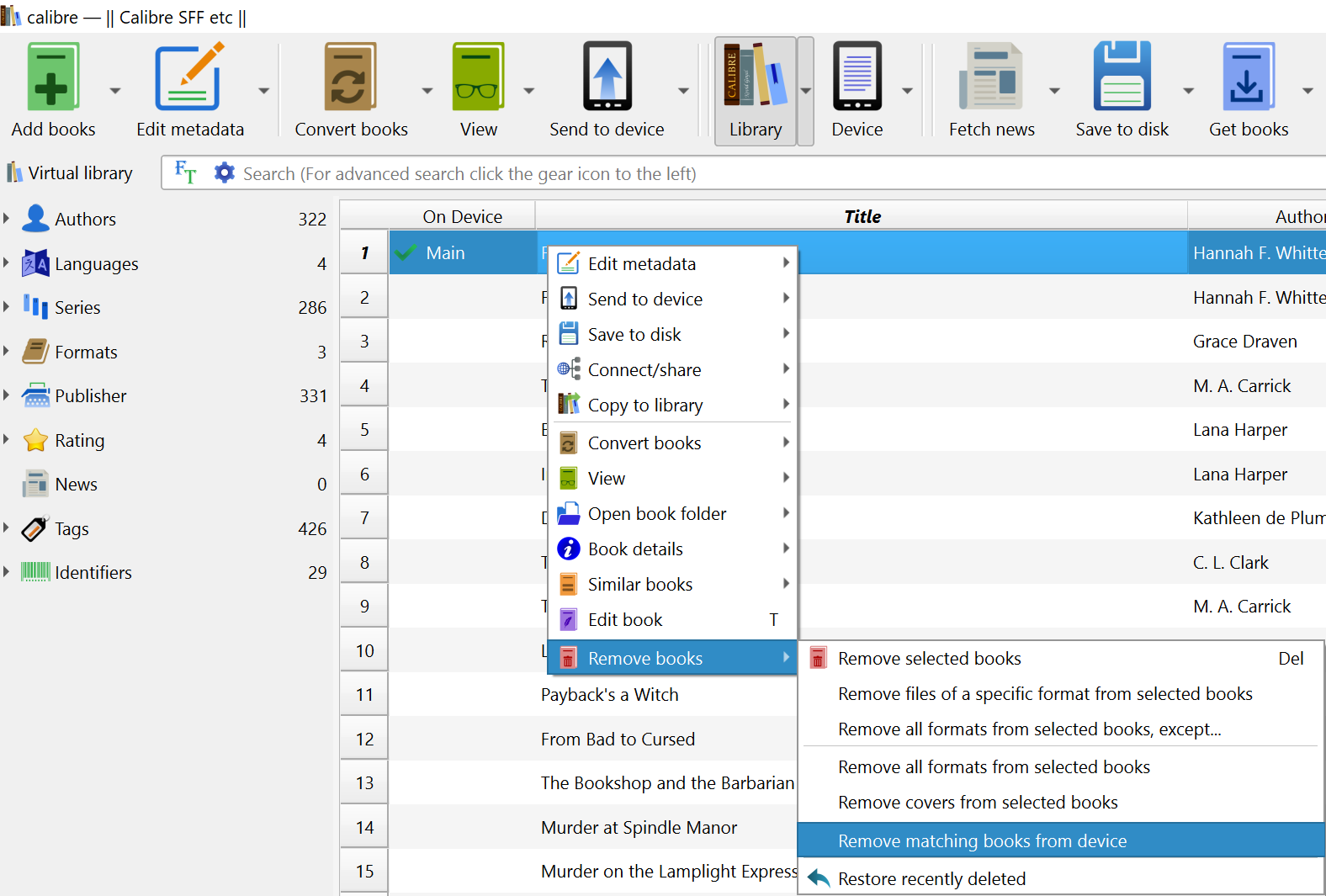
Task: Click Remove matching books from device
Action: 1060,840
